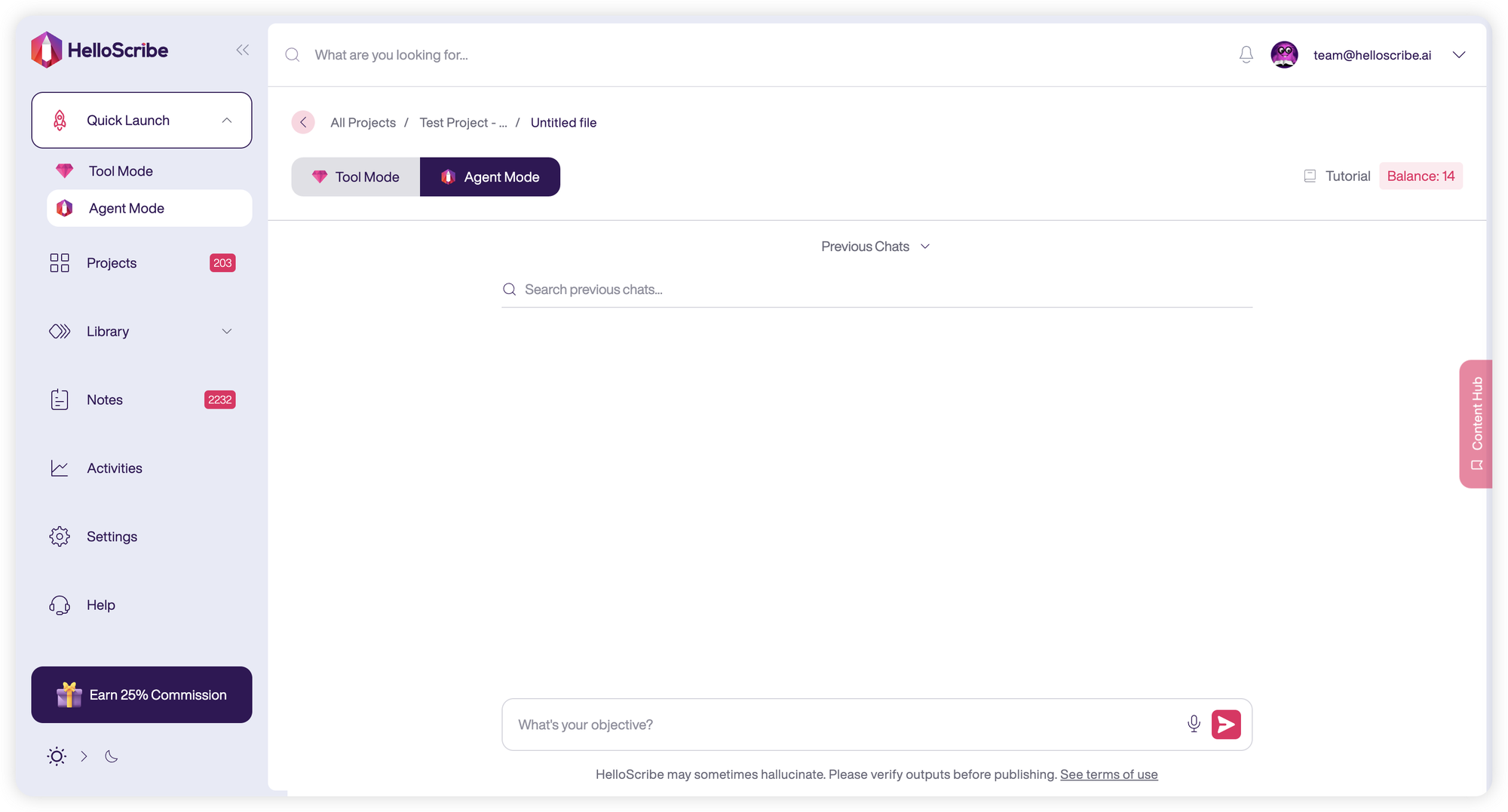Open the Tutorial link

(x=1347, y=176)
